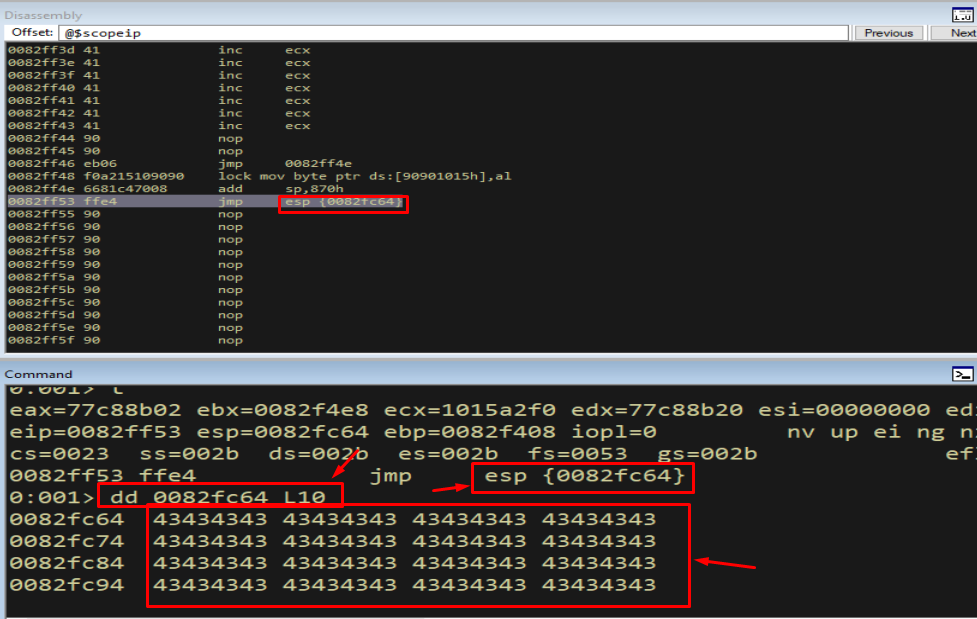
Task: Click the line 0082ff46 jmp 0082ff4e
Action: pos(179,163)
